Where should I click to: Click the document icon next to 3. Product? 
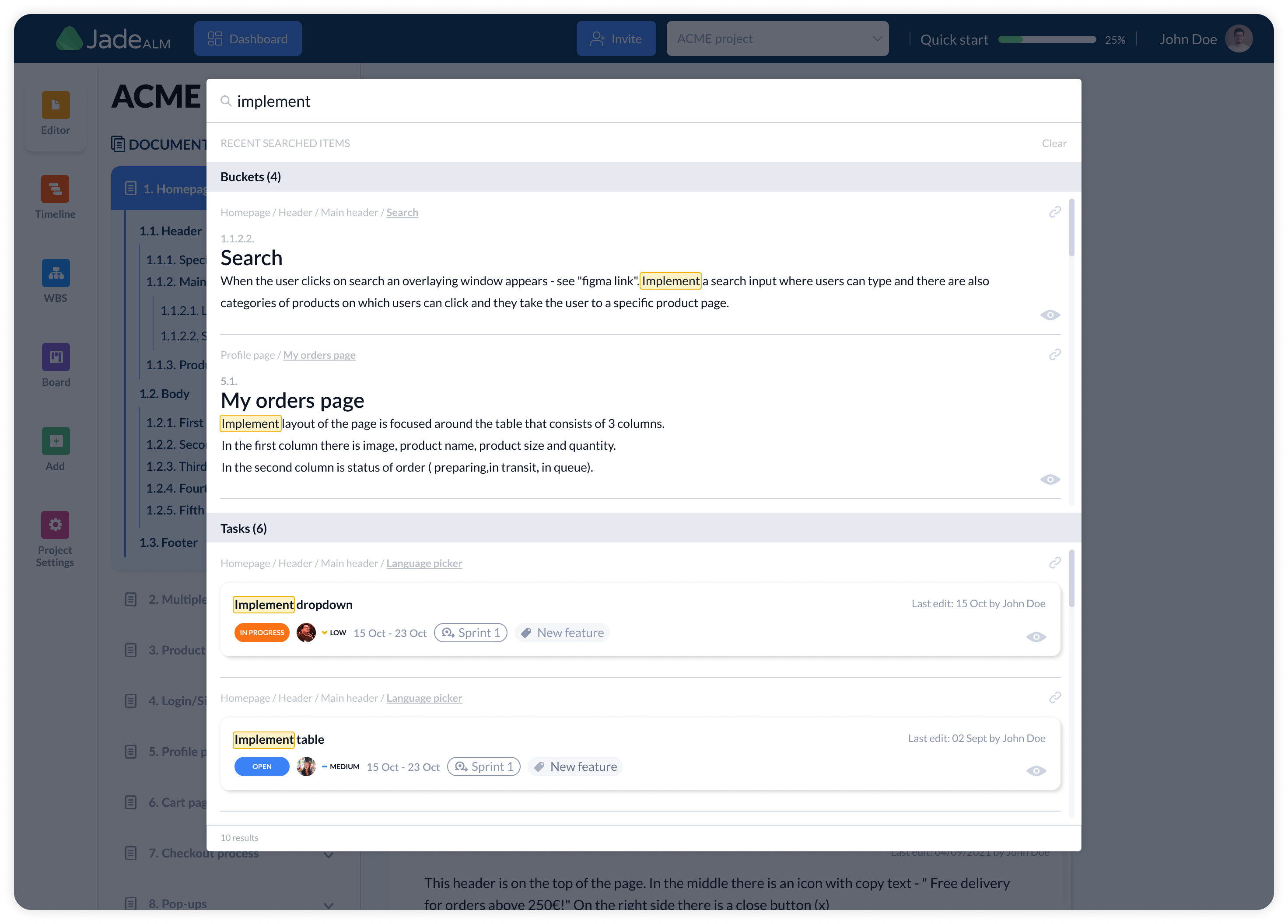(x=131, y=650)
